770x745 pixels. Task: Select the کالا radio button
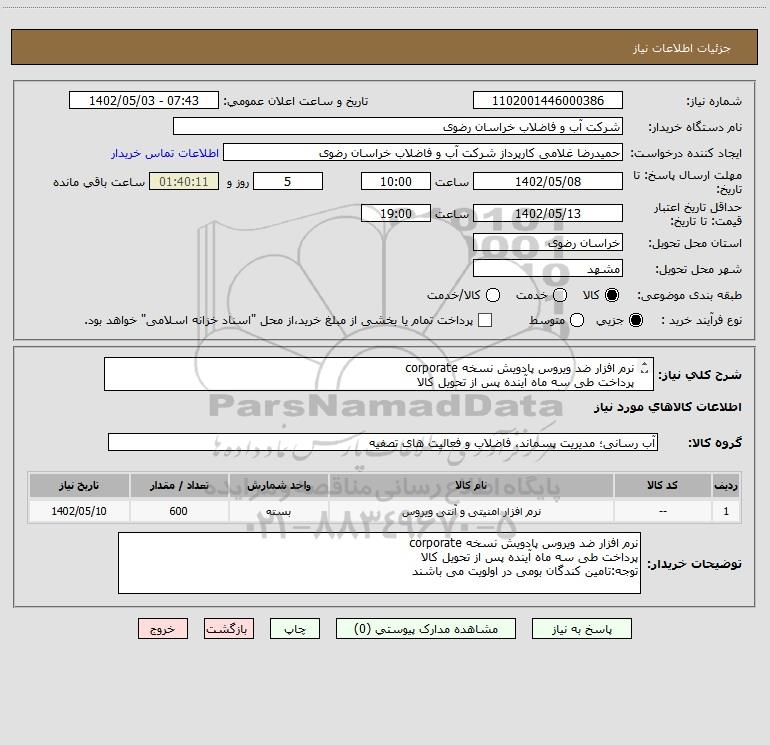pyautogui.click(x=612, y=295)
